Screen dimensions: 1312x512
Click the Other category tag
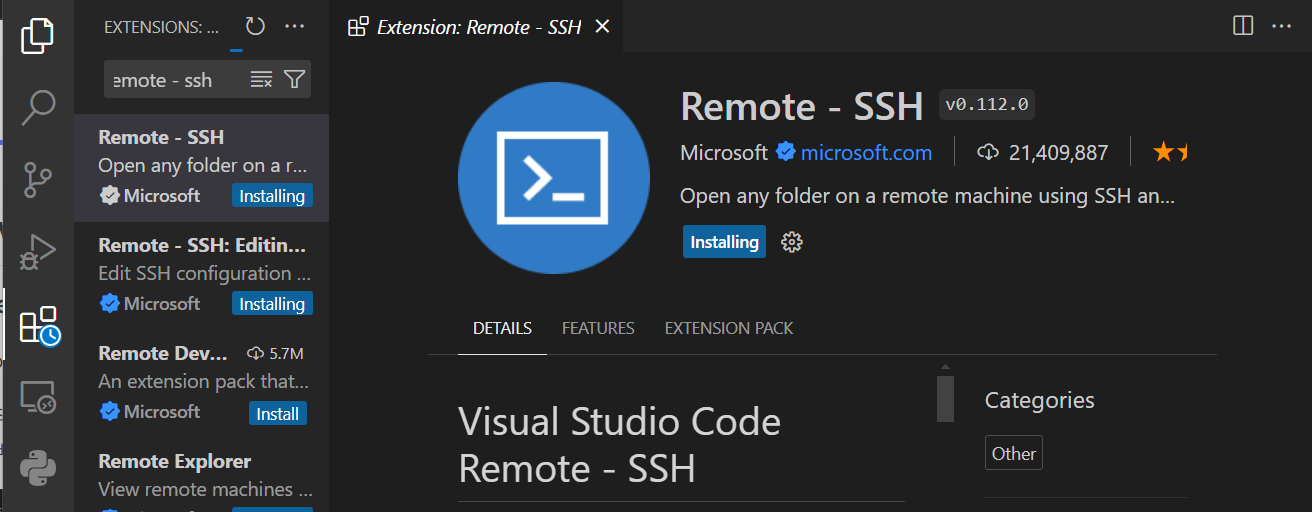1014,453
